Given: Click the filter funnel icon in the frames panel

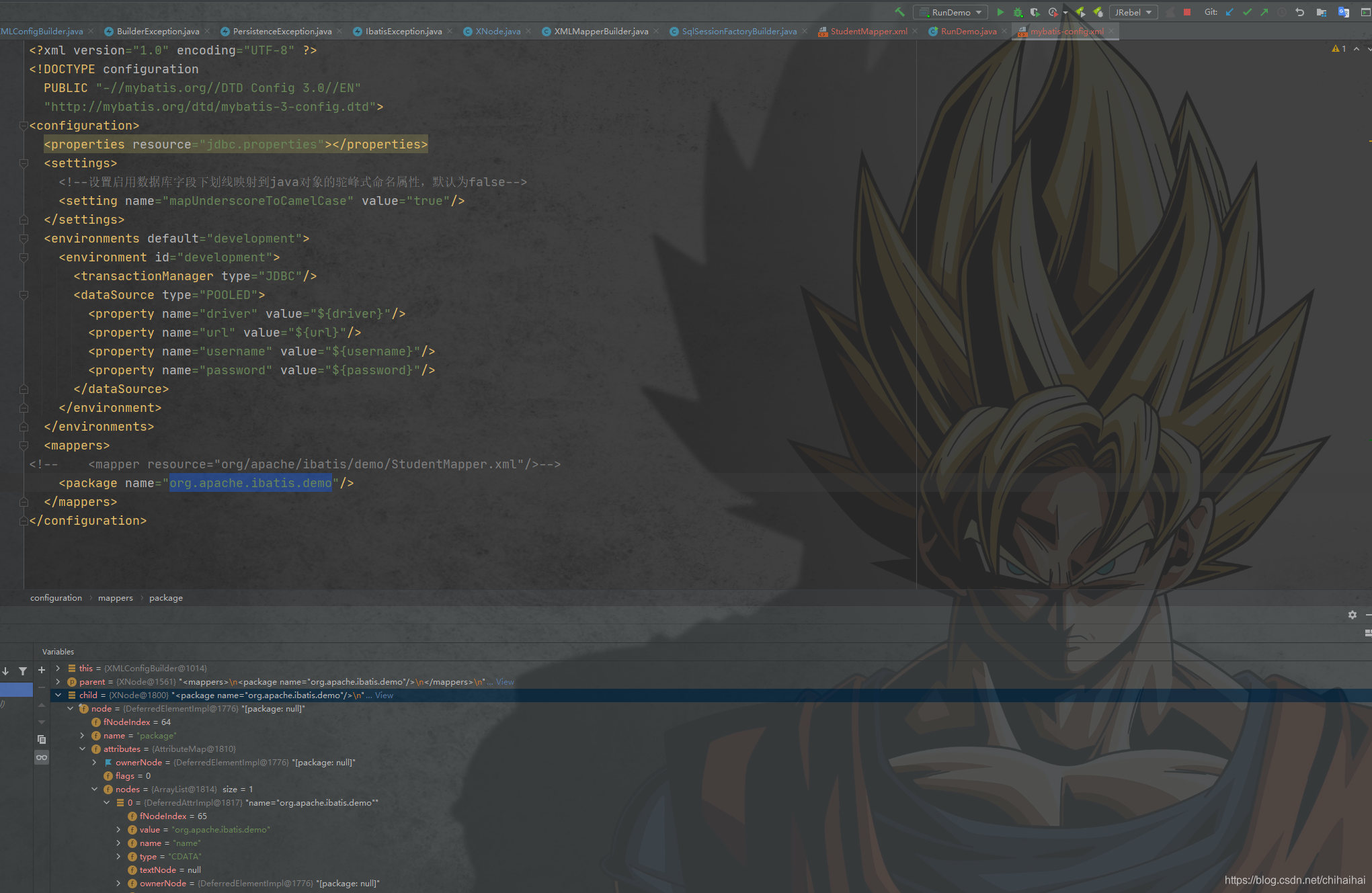Looking at the screenshot, I should point(23,671).
